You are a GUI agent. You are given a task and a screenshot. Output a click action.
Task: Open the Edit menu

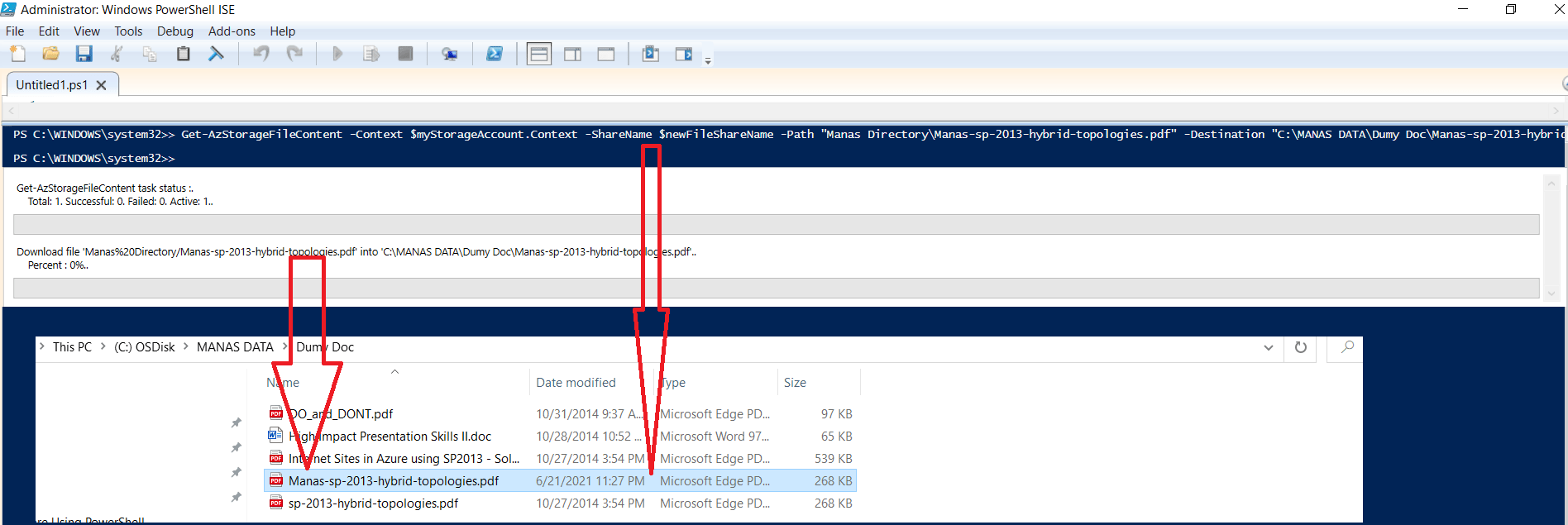(x=49, y=31)
